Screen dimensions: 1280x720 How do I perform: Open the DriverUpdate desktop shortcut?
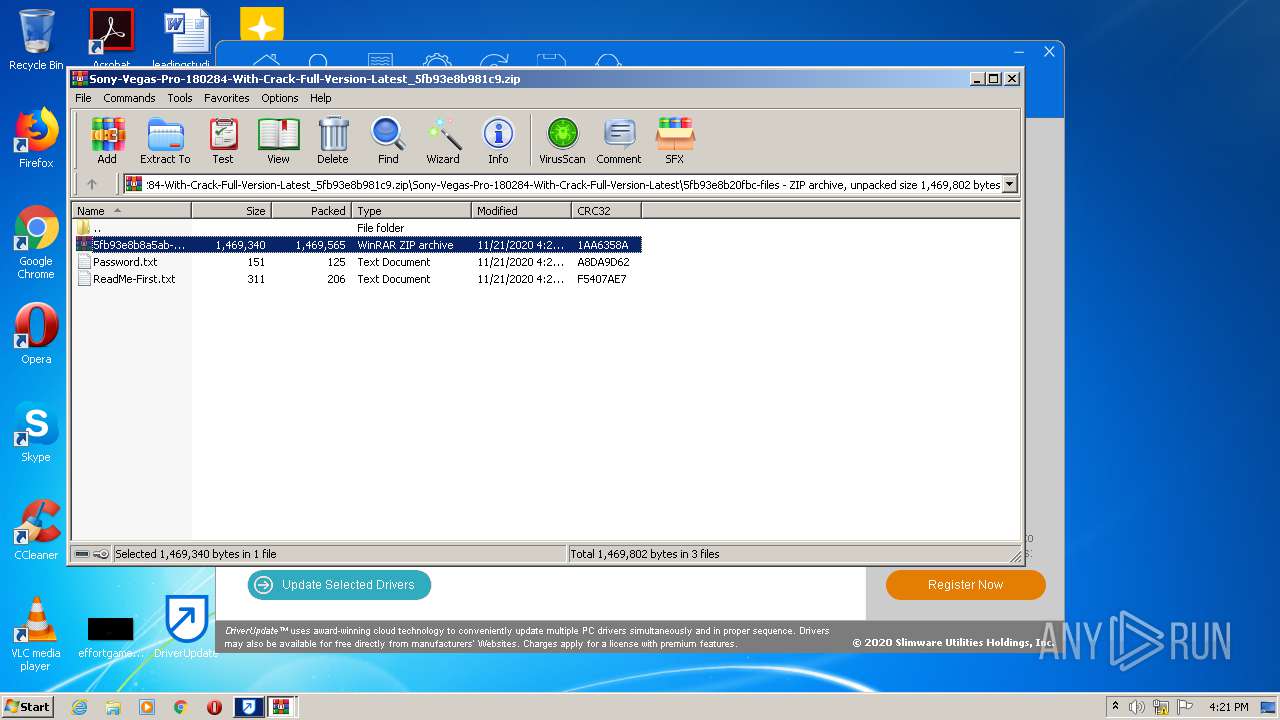[186, 628]
